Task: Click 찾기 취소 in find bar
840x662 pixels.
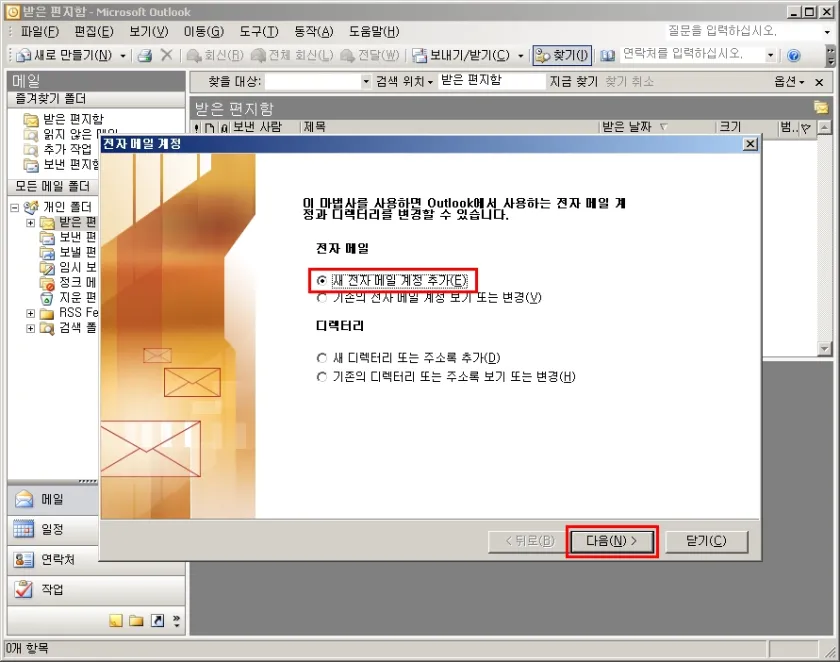Action: pyautogui.click(x=629, y=81)
